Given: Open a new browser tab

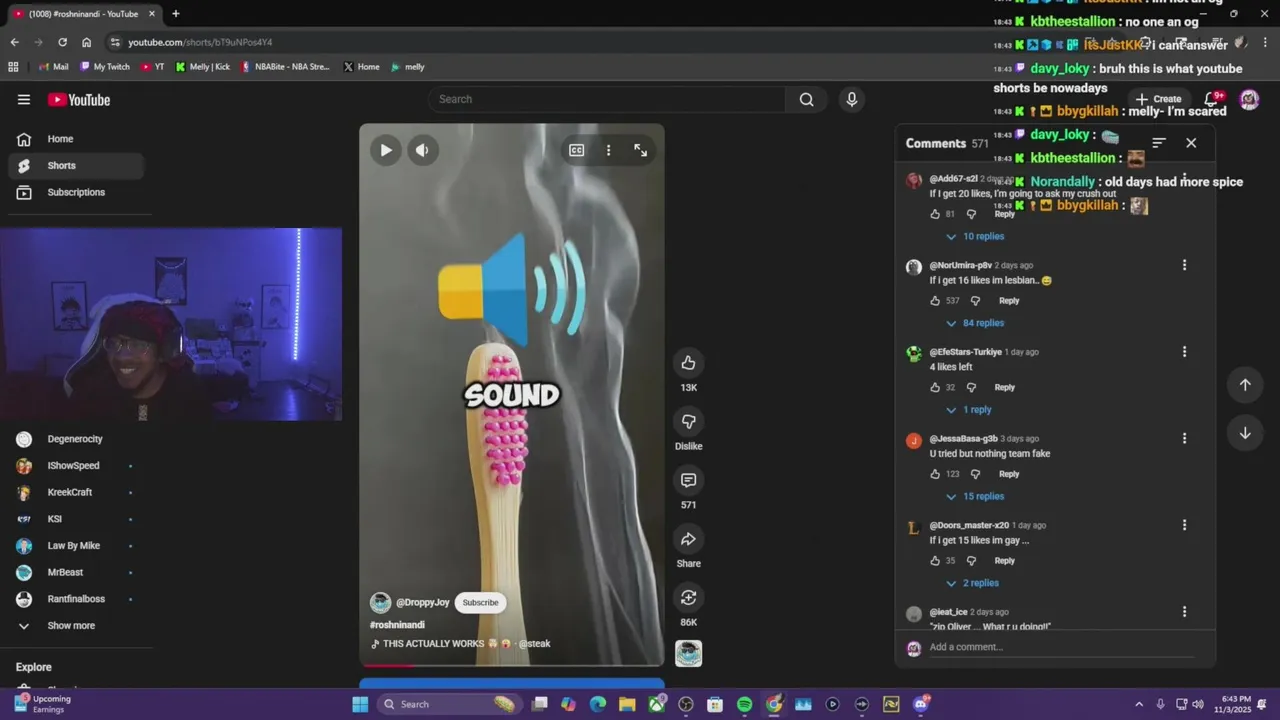Looking at the screenshot, I should click(x=176, y=14).
